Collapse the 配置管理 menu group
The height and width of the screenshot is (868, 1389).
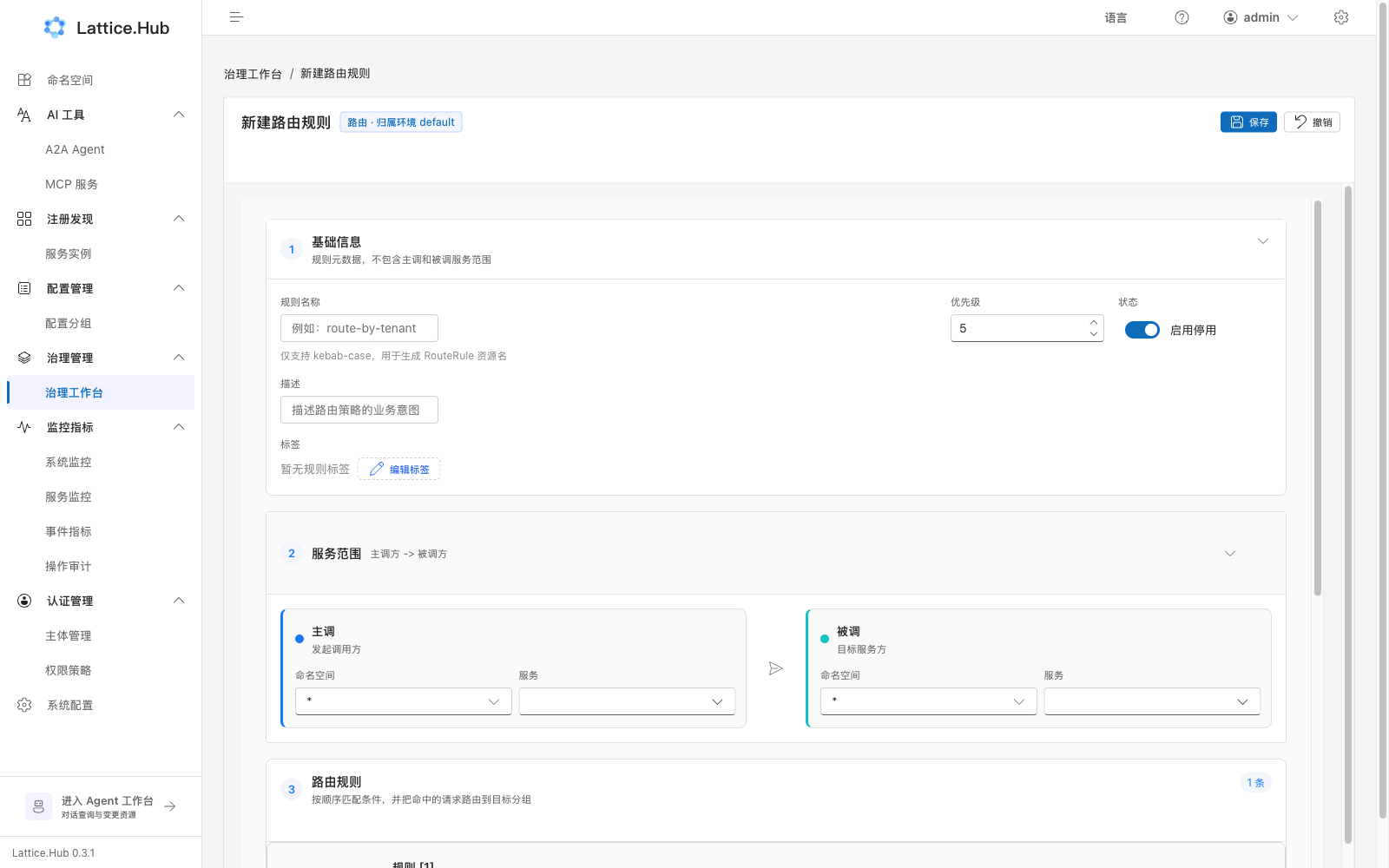pos(179,288)
